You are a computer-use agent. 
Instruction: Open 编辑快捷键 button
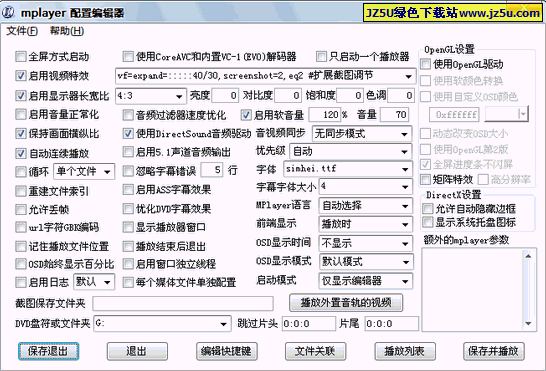tap(226, 351)
